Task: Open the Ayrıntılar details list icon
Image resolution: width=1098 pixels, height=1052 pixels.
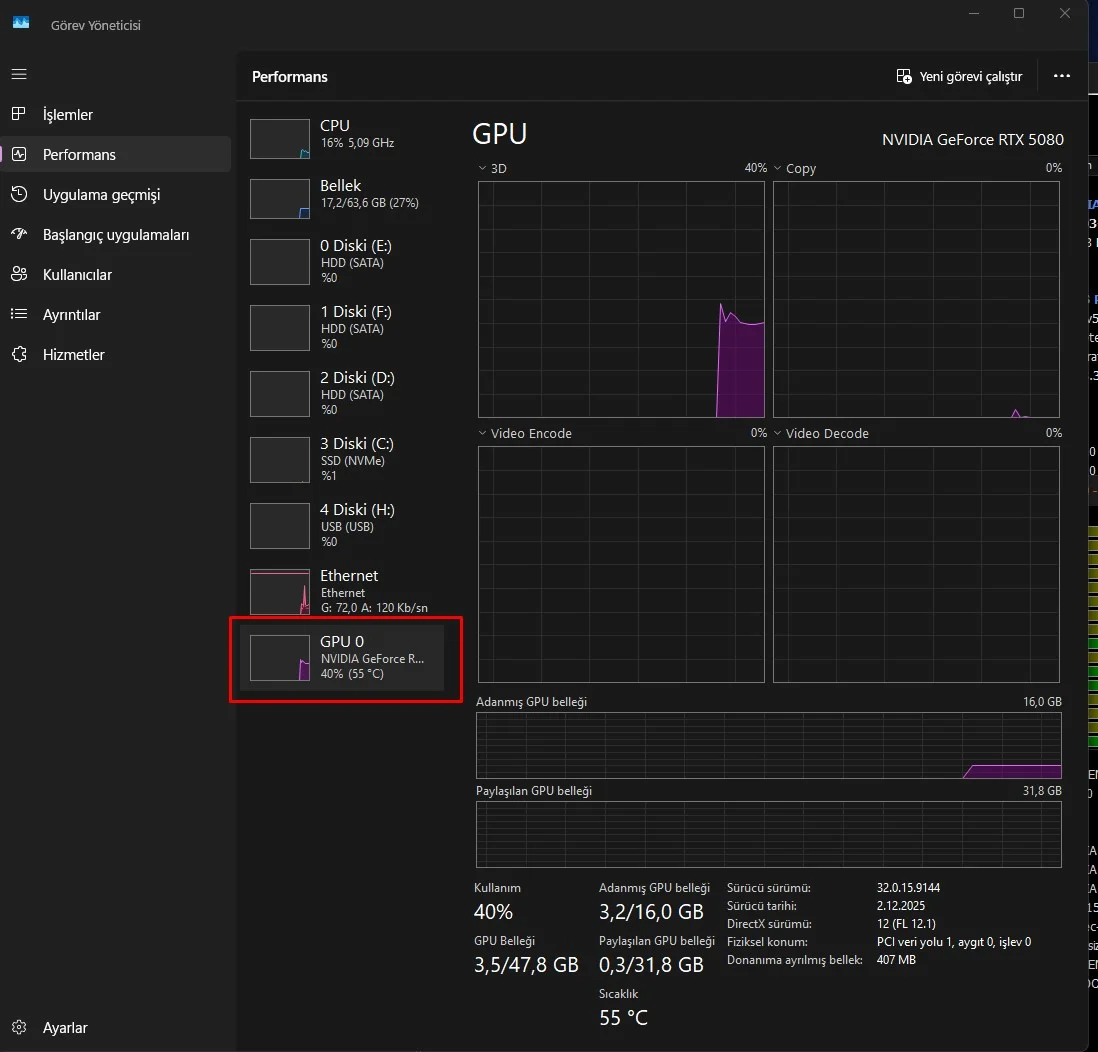Action: pyautogui.click(x=19, y=314)
